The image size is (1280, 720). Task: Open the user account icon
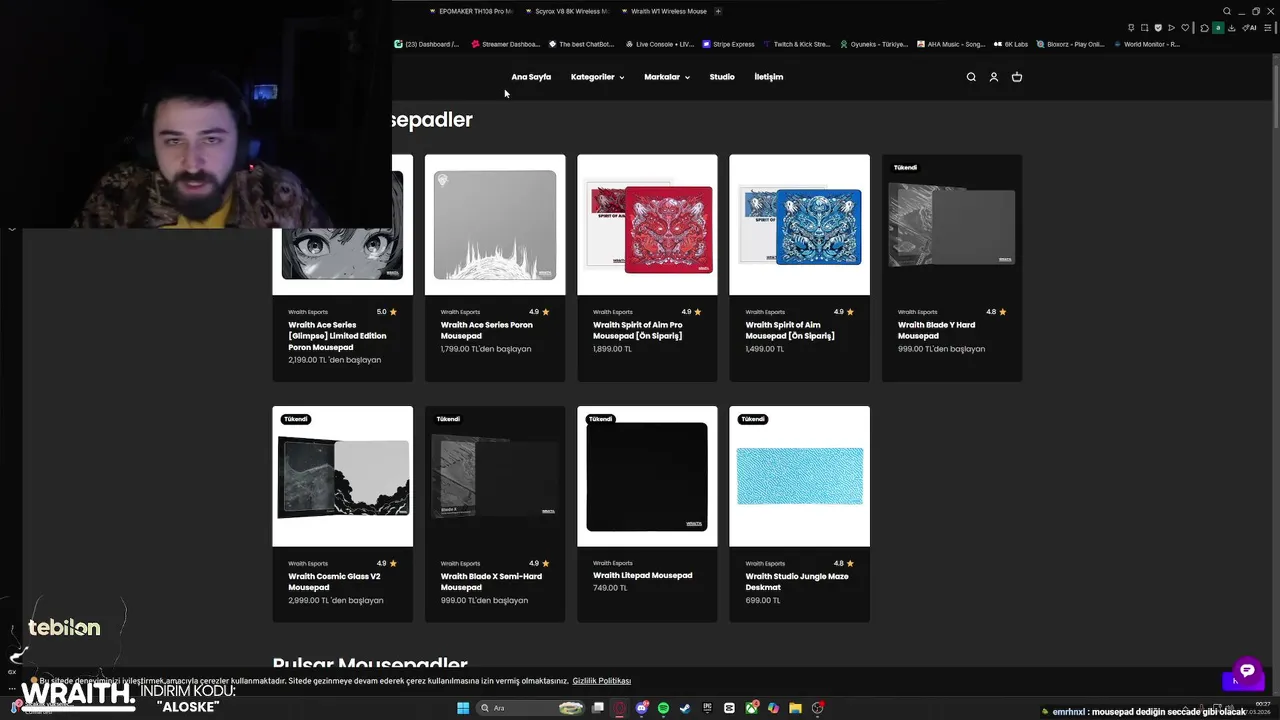pyautogui.click(x=994, y=77)
